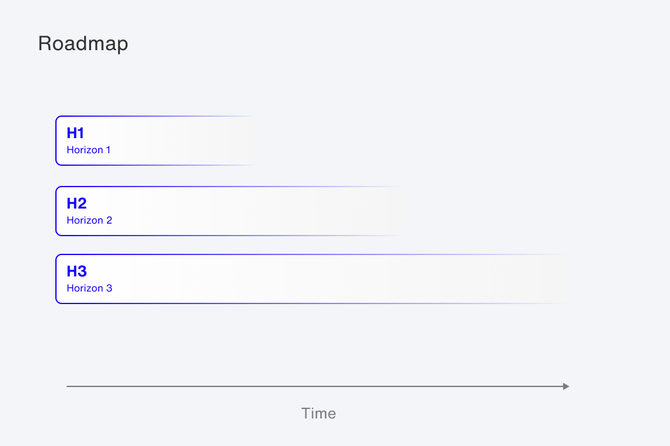
Task: Click the middle of the timeline arrow line
Action: click(x=317, y=386)
